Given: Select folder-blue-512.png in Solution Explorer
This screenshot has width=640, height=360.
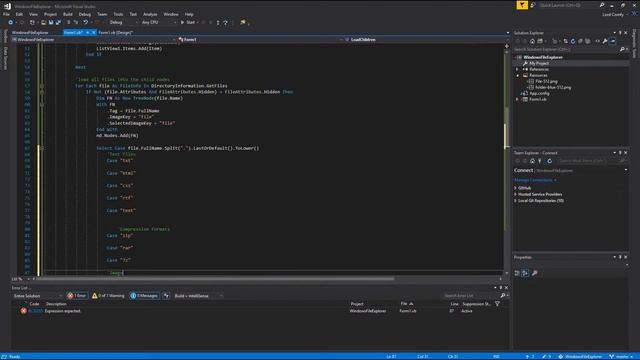Looking at the screenshot, I should point(553,87).
